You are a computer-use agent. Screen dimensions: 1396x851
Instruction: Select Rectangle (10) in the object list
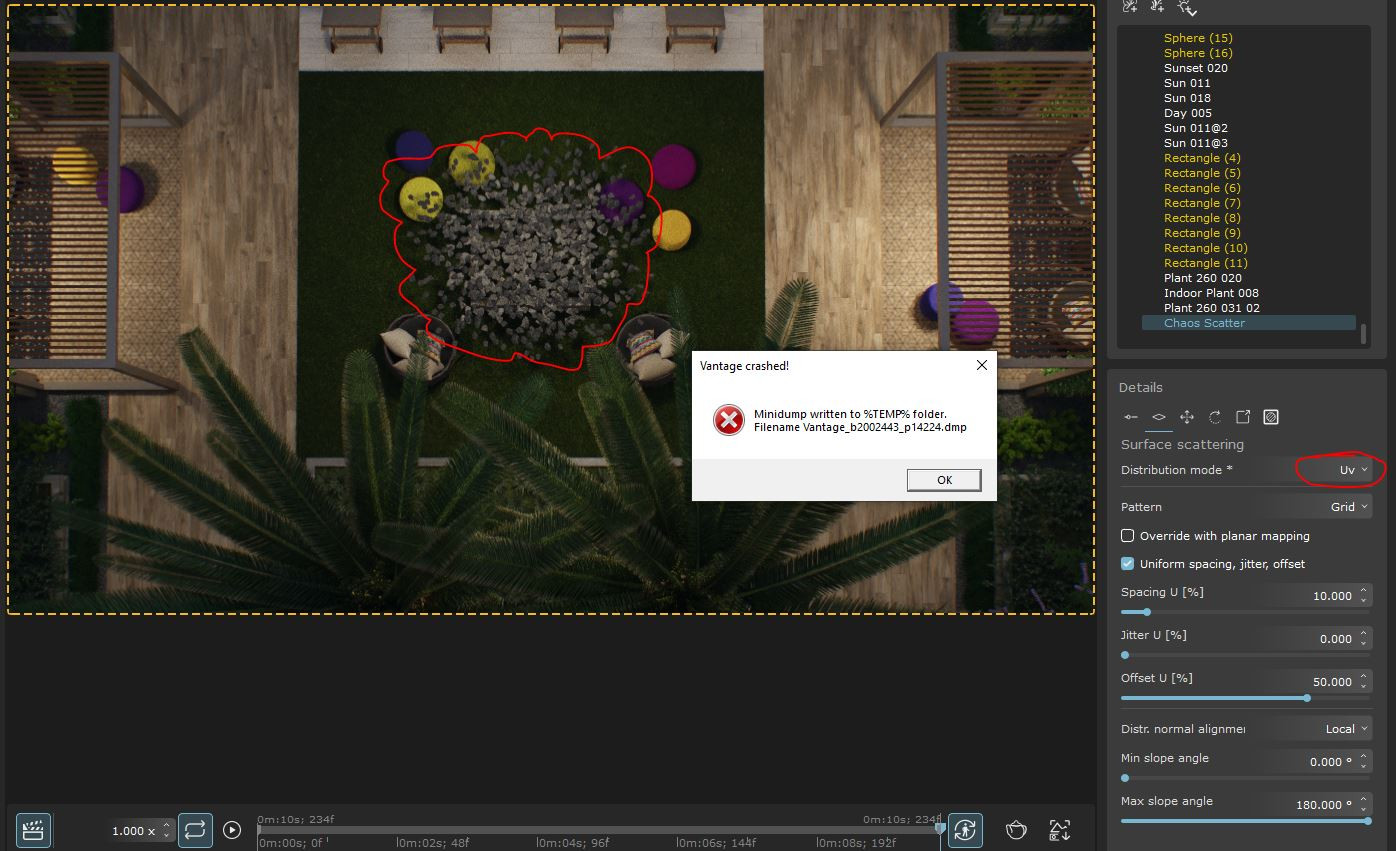(x=1206, y=248)
